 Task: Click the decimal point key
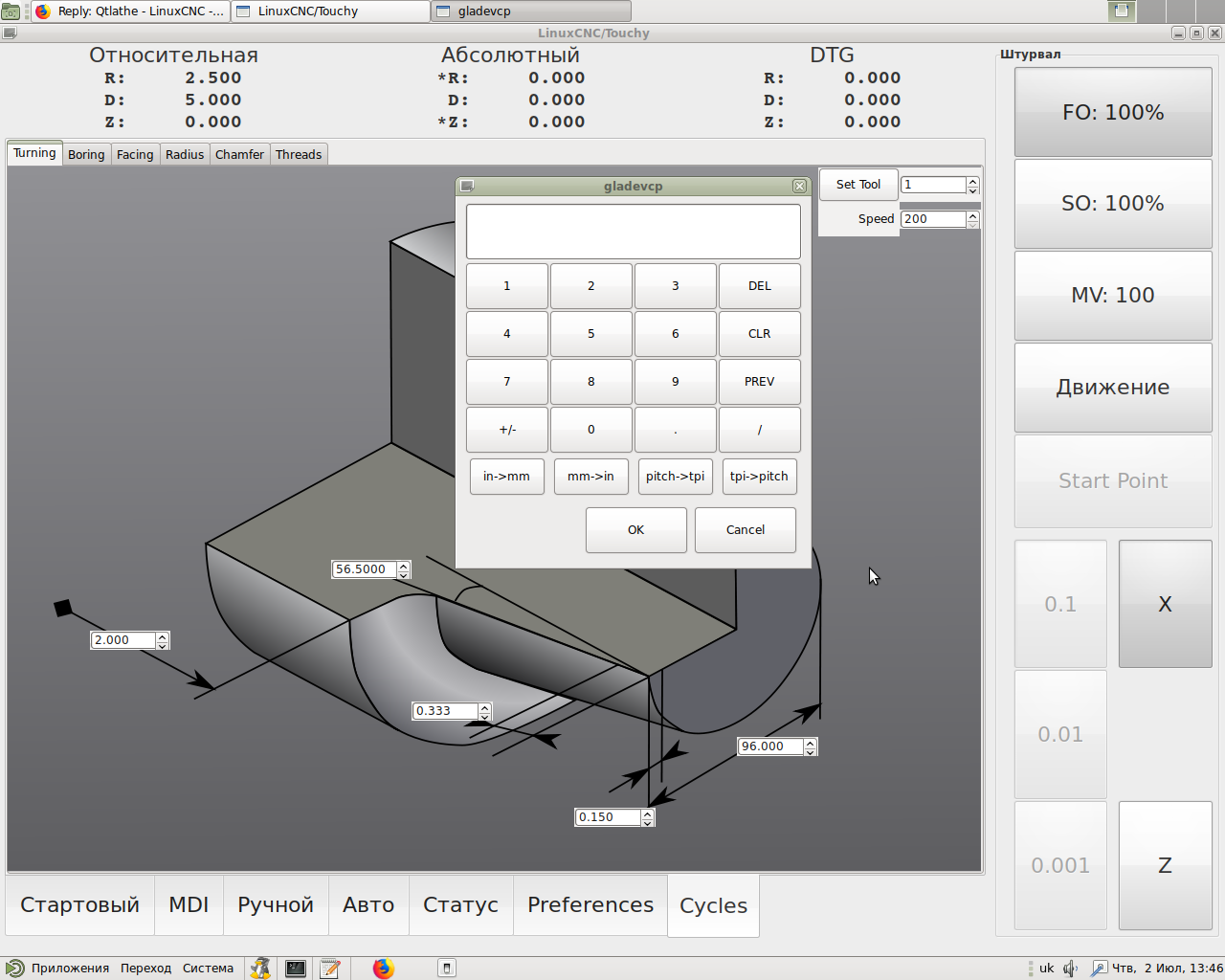676,430
